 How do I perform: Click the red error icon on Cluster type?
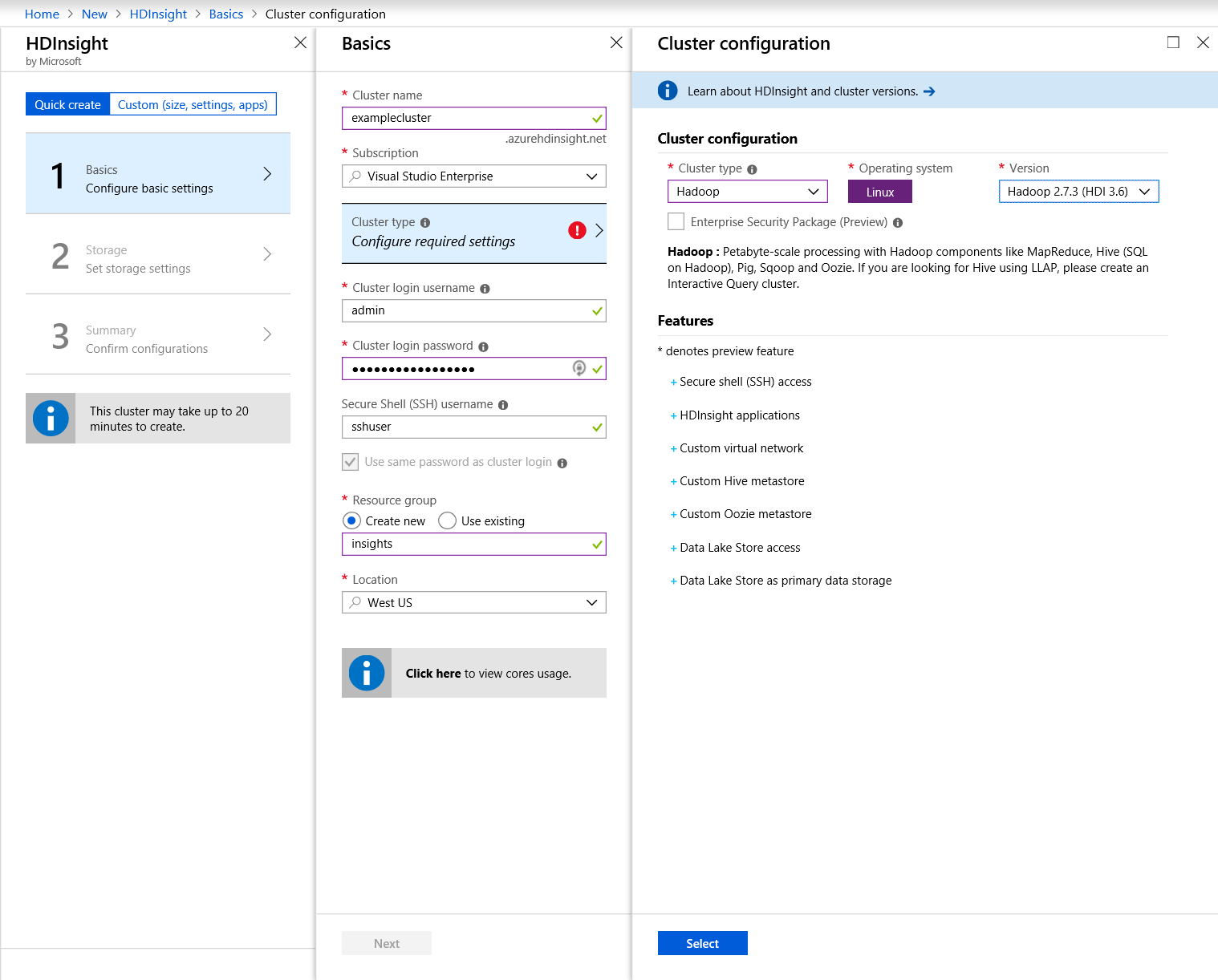(x=577, y=231)
